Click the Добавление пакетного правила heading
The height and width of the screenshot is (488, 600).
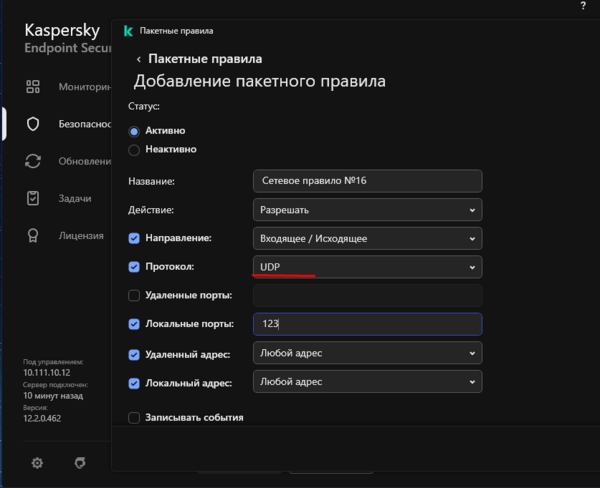click(x=259, y=82)
